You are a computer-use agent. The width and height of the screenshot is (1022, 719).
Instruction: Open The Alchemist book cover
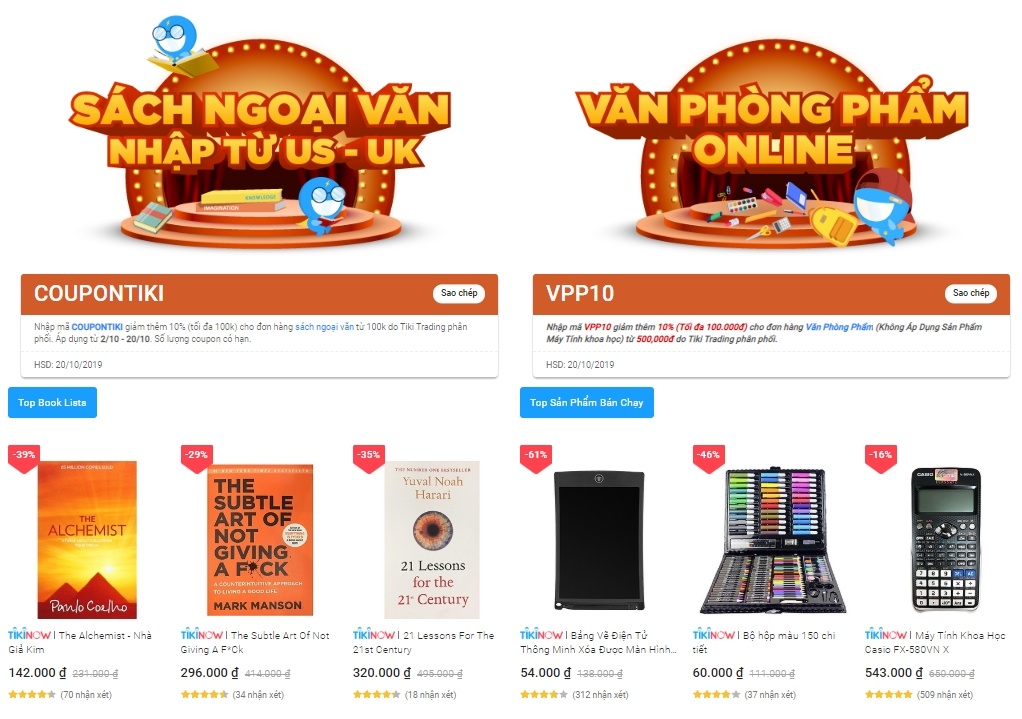(x=87, y=540)
